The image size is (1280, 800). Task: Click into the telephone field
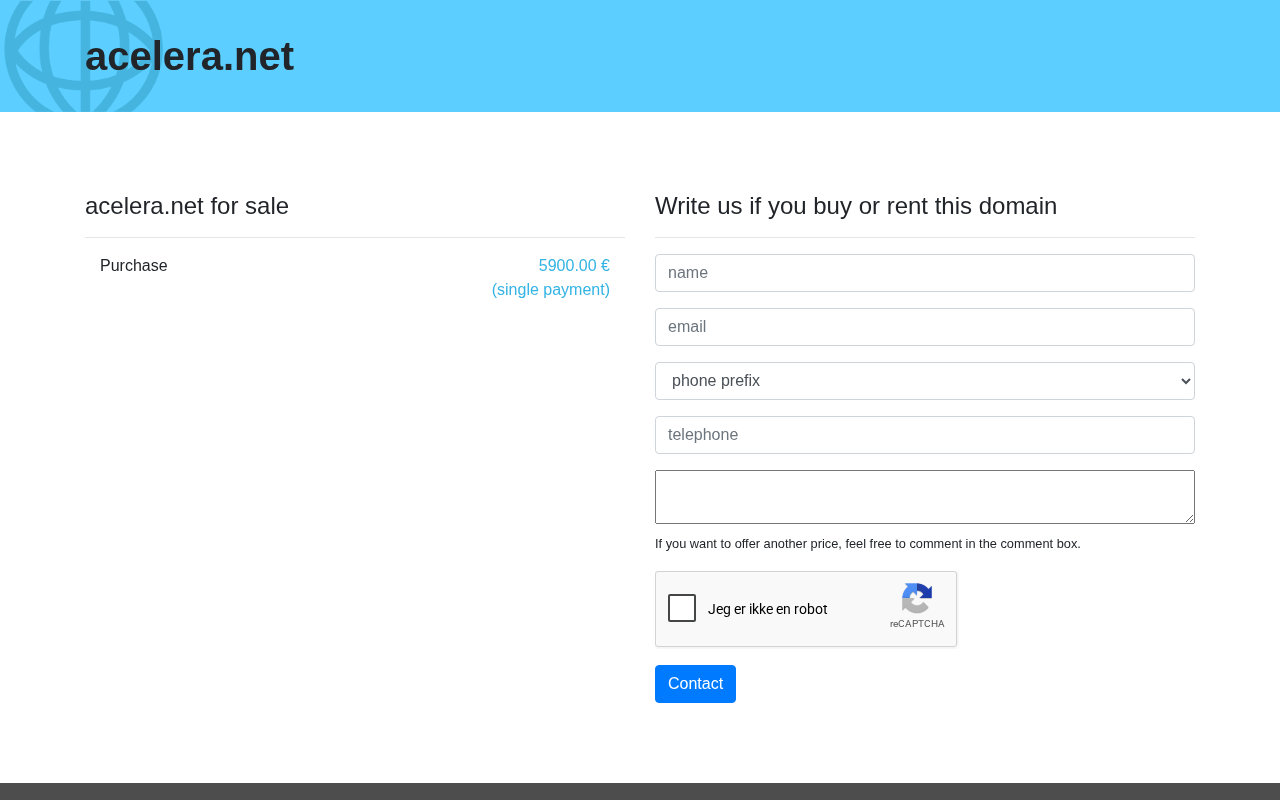(x=925, y=435)
